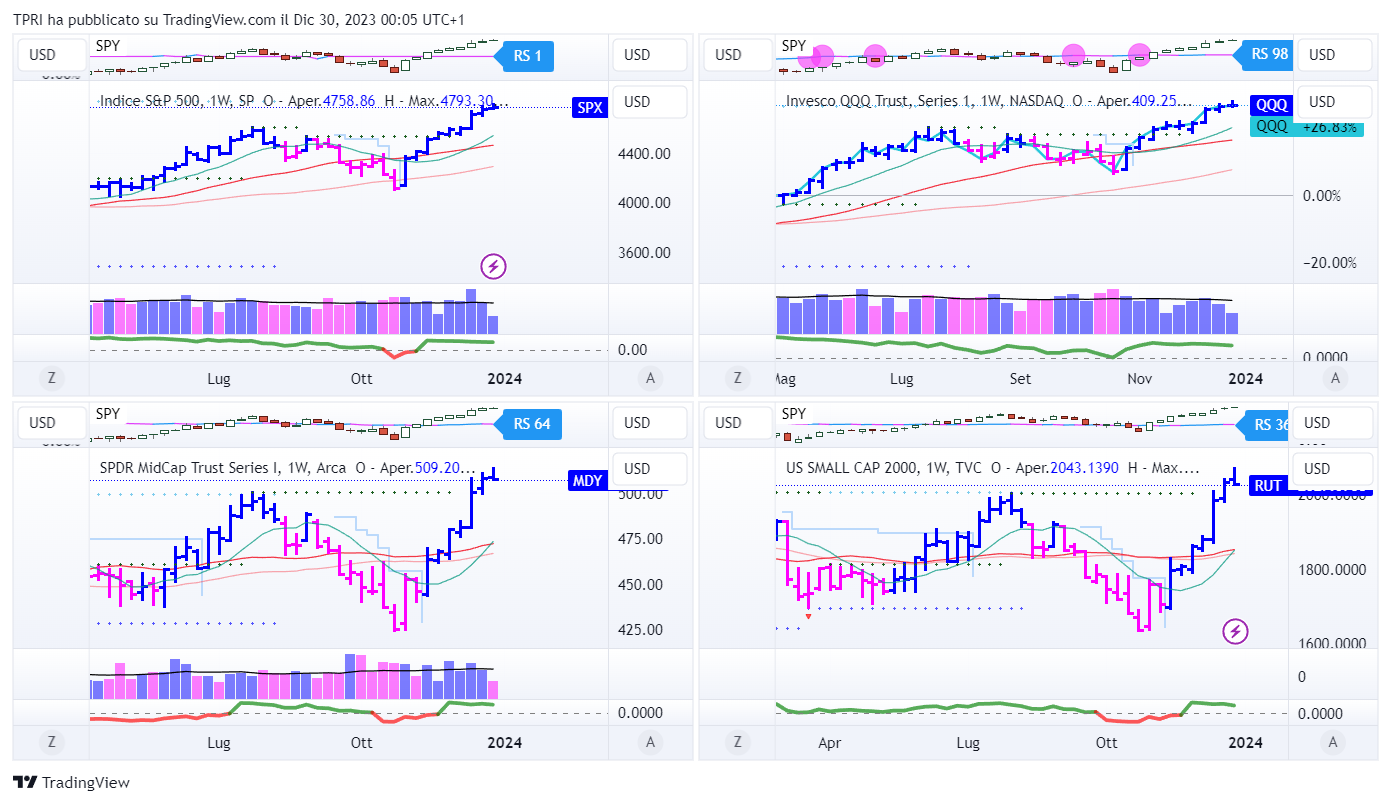1391x804 pixels.
Task: Click the cyan QQQ +26.83% label
Action: (1305, 127)
